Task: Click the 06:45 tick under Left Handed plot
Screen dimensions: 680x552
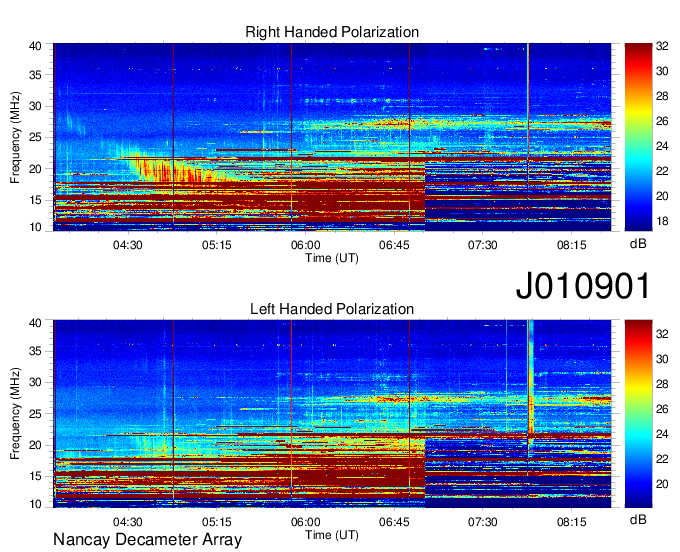Action: click(394, 522)
